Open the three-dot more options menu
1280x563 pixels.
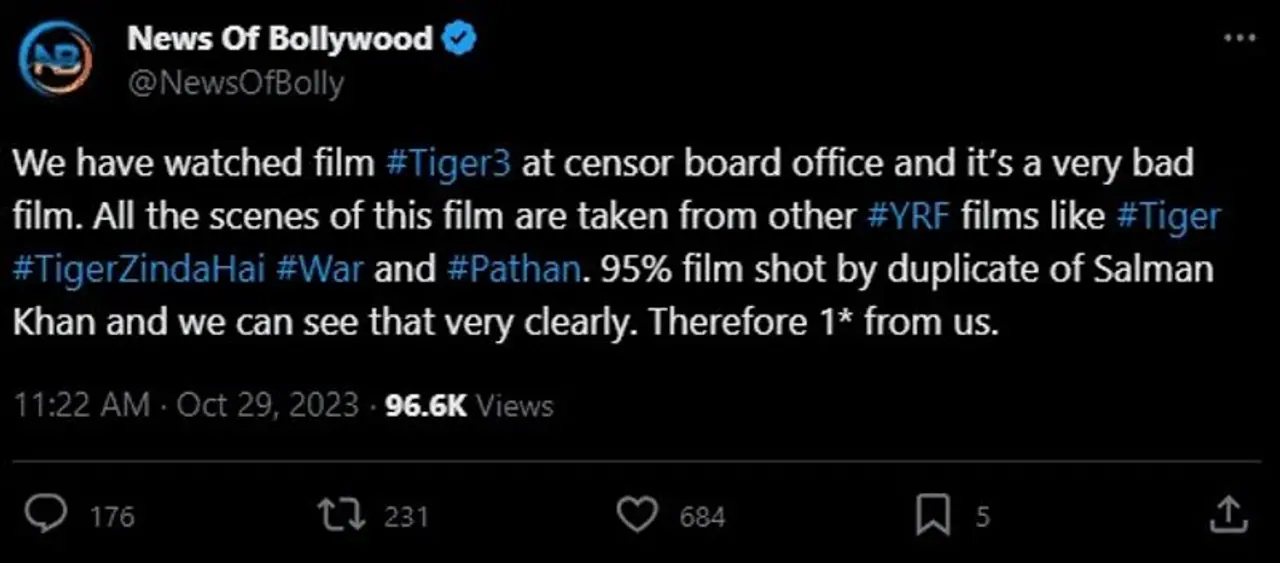(1239, 38)
